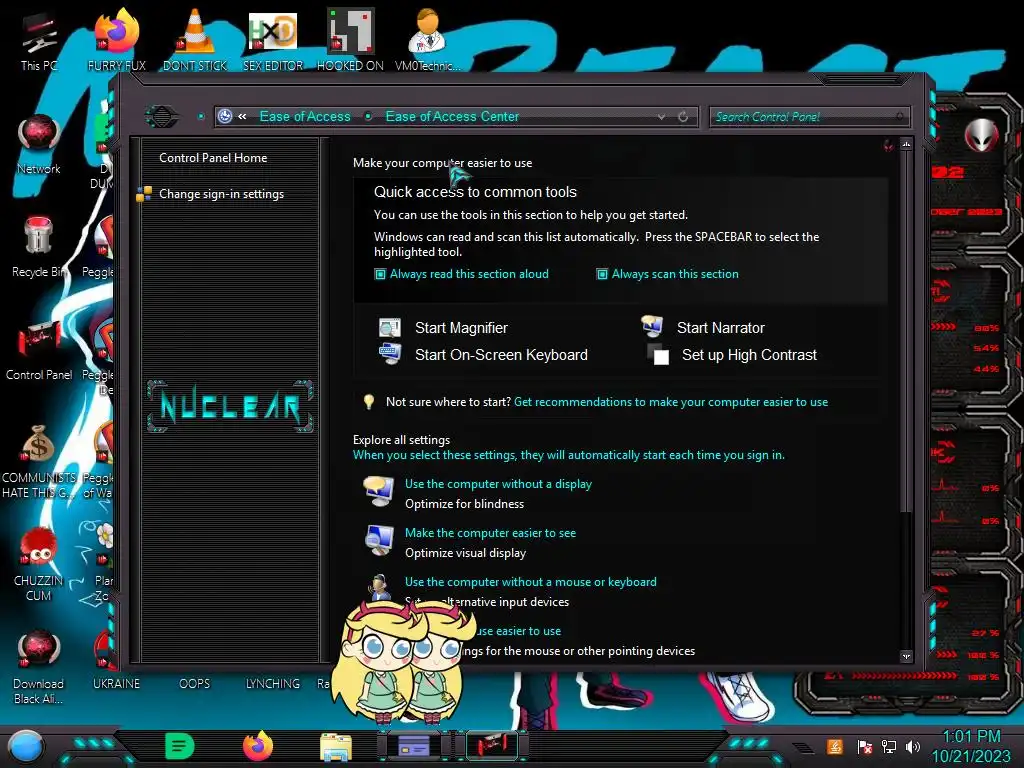Click Set up High Contrast text
Screen dimensions: 1024x768
click(x=749, y=355)
